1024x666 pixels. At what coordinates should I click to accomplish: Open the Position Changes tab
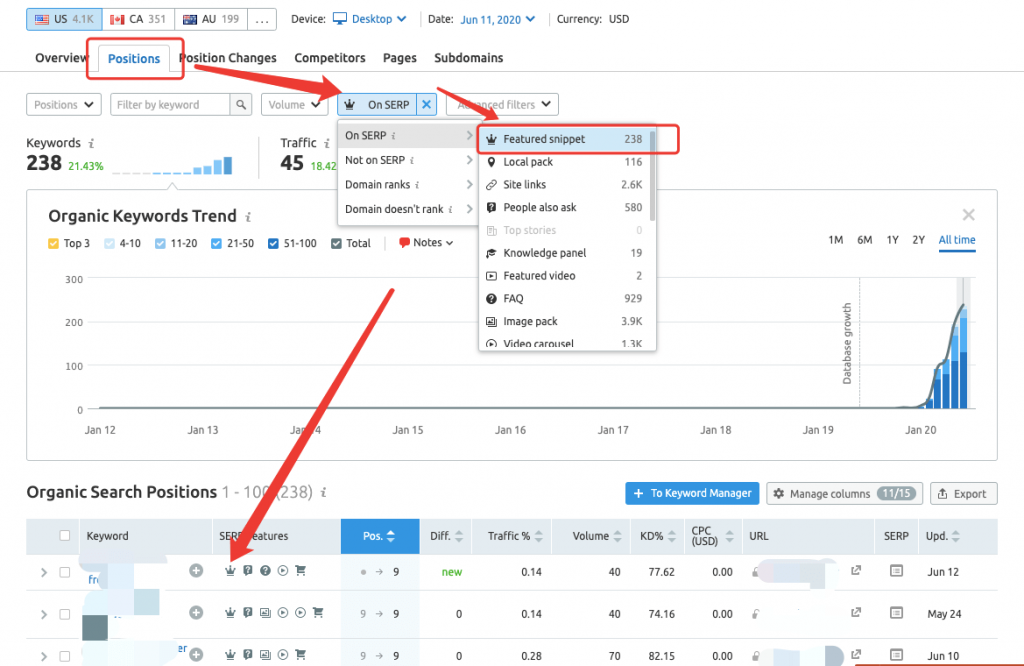227,57
